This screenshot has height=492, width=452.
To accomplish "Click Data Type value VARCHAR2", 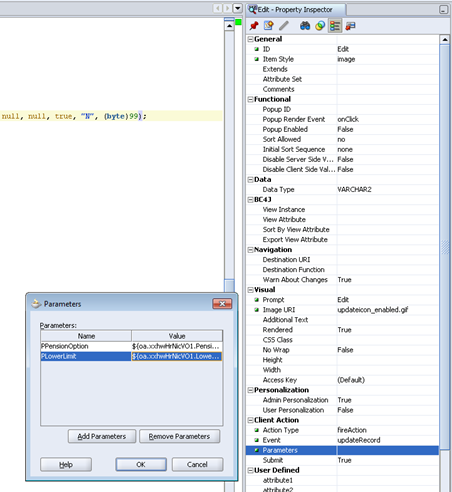I will click(354, 190).
